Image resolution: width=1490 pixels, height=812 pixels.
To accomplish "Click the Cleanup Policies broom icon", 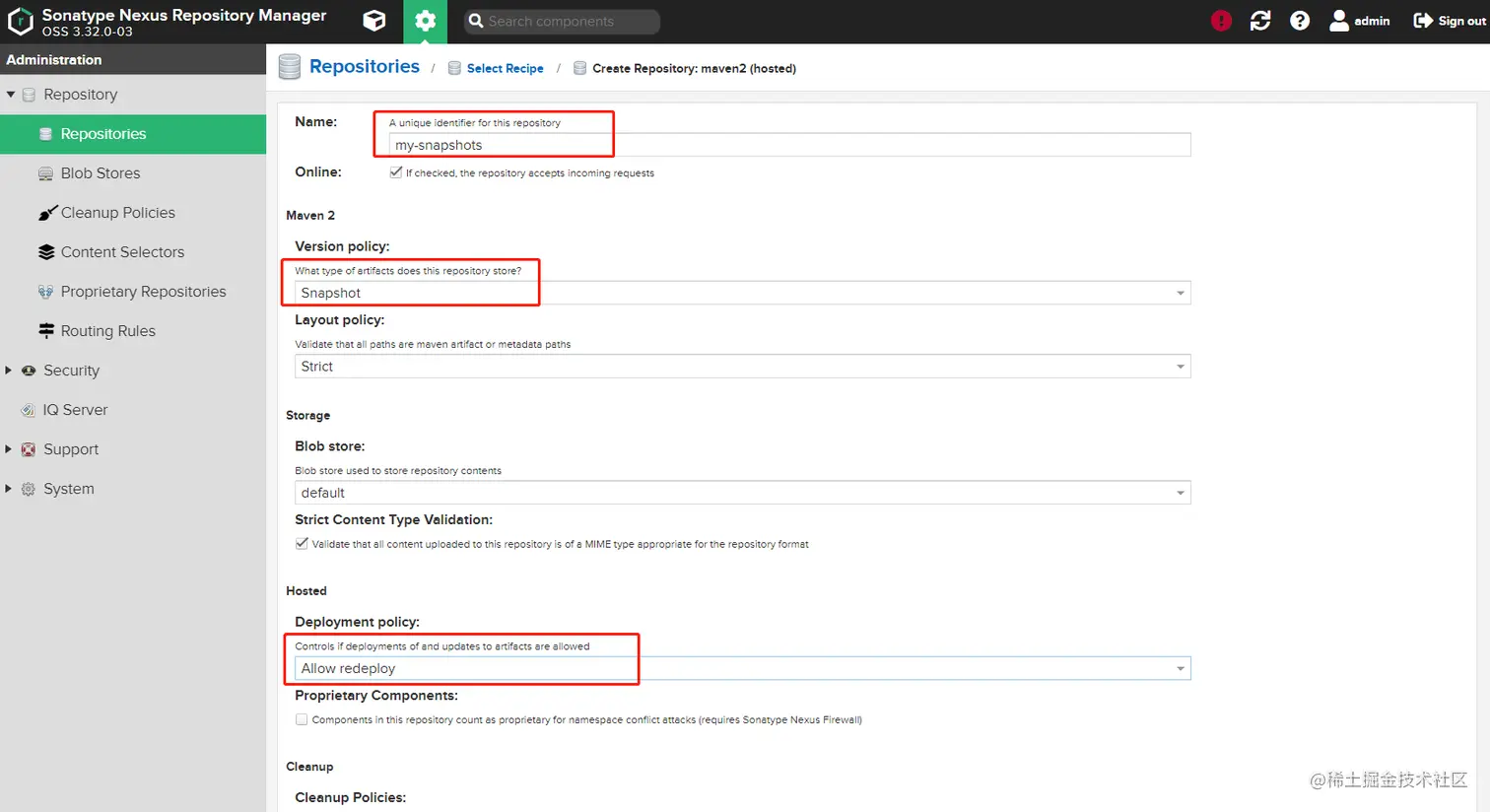I will pos(47,213).
